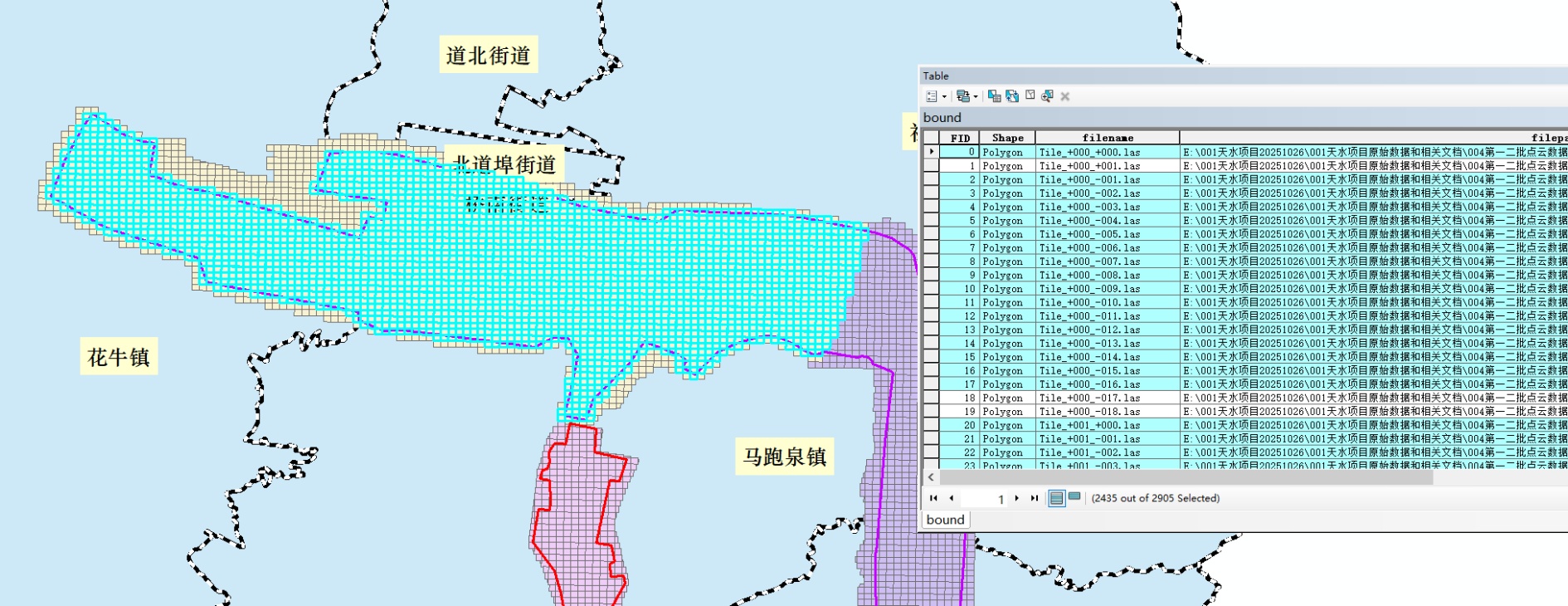Toggle Show selected records view
1568x606 pixels.
point(1074,497)
